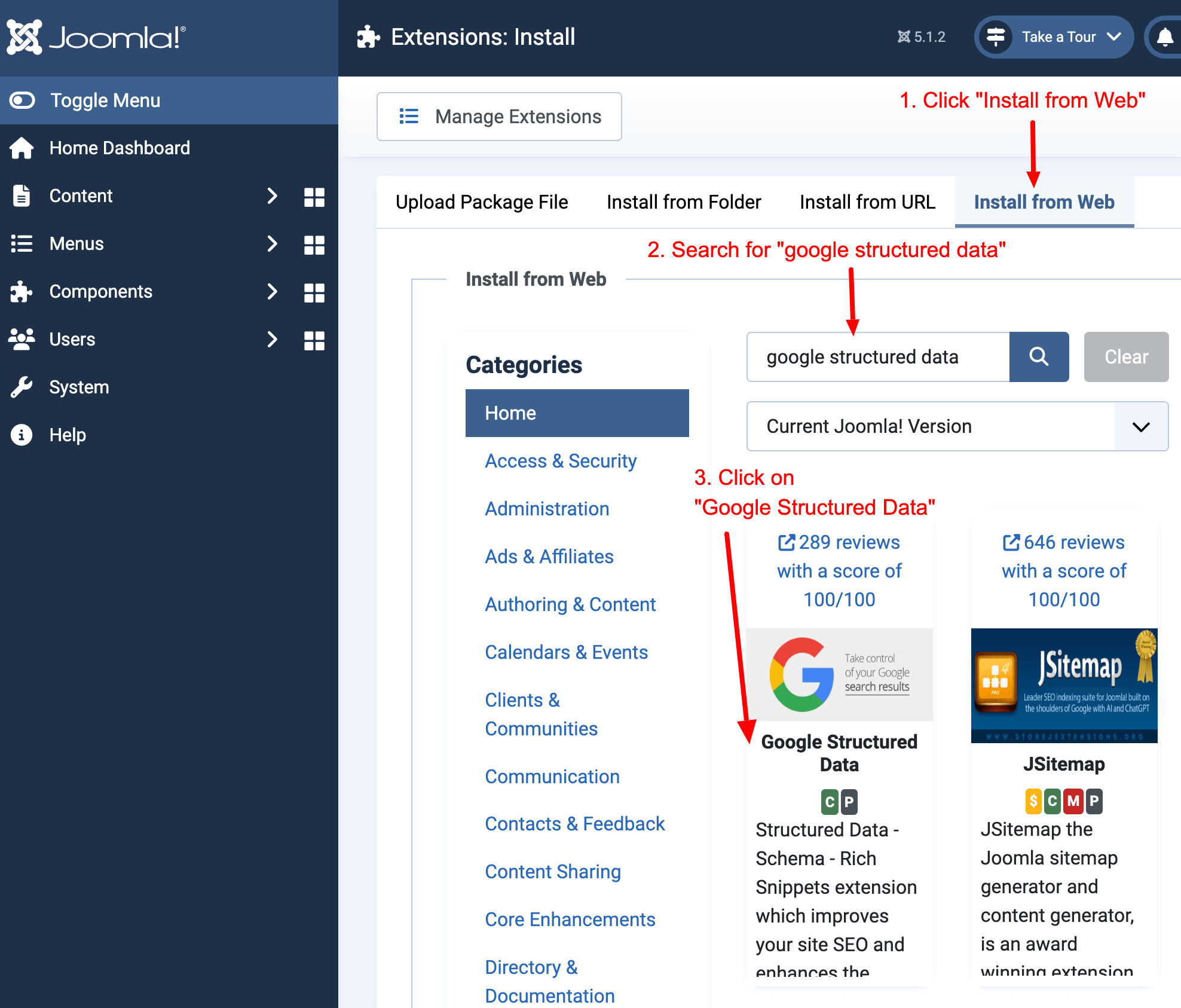Image resolution: width=1181 pixels, height=1008 pixels.
Task: Click the Components puzzle icon
Action: coord(22,291)
